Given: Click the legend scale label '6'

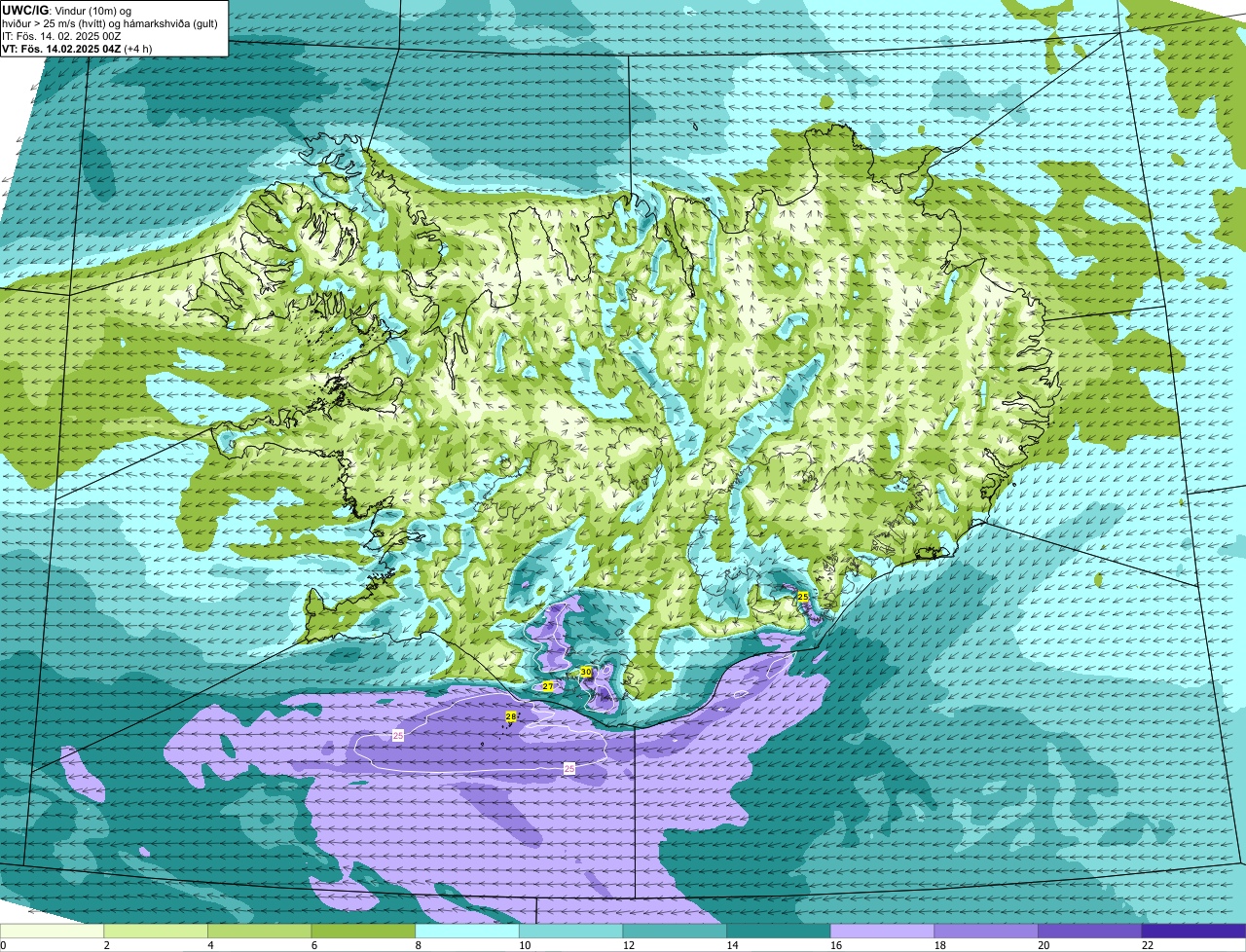Looking at the screenshot, I should click(x=313, y=945).
